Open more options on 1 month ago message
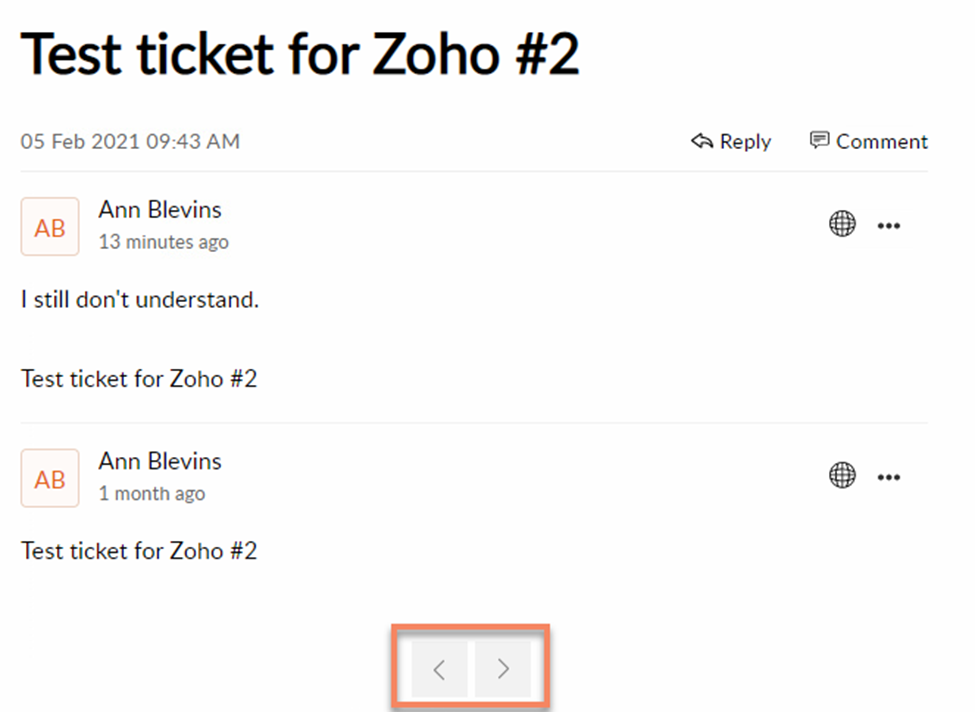 point(889,478)
